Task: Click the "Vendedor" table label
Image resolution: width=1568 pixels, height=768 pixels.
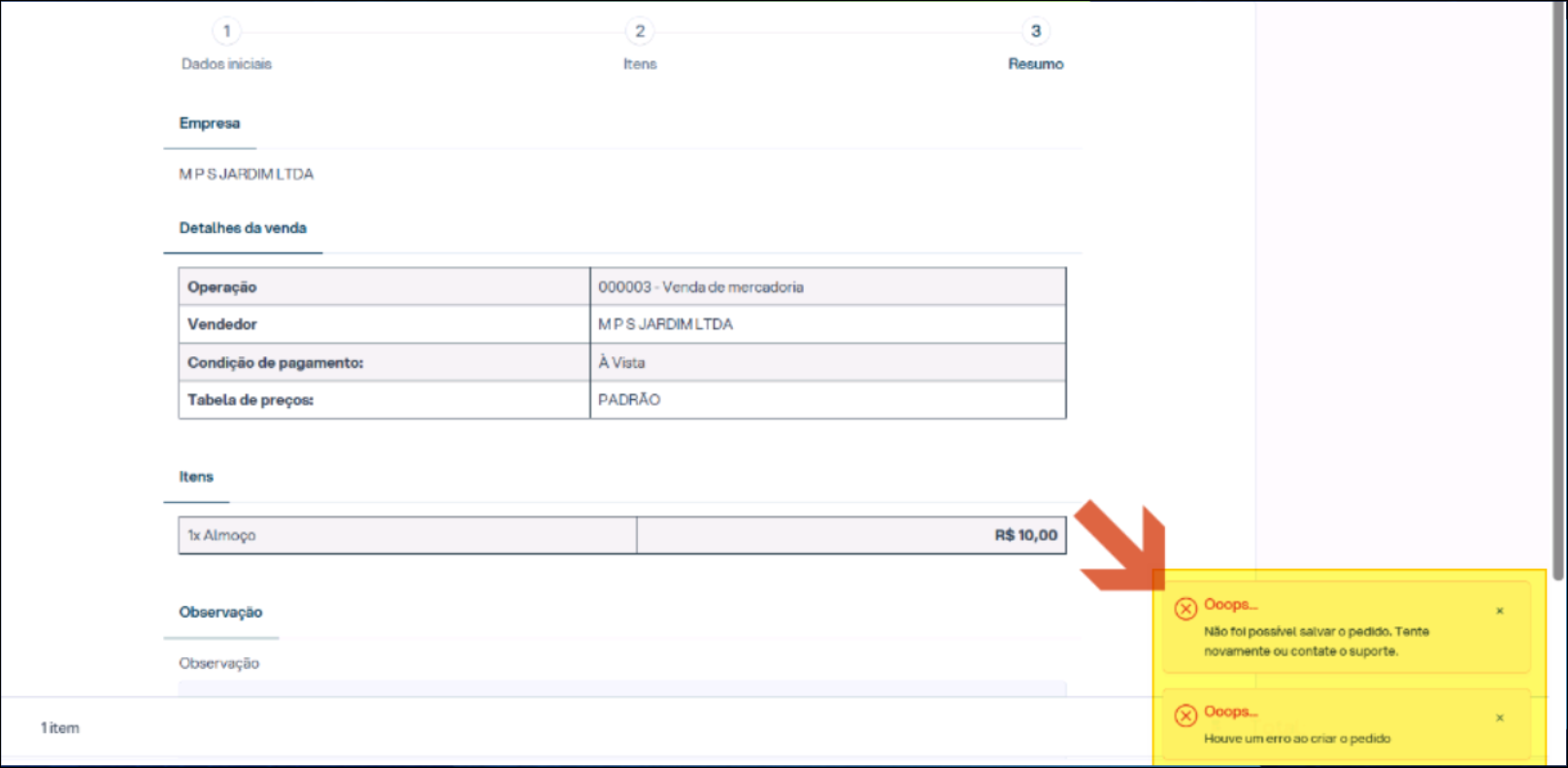Action: tap(222, 324)
